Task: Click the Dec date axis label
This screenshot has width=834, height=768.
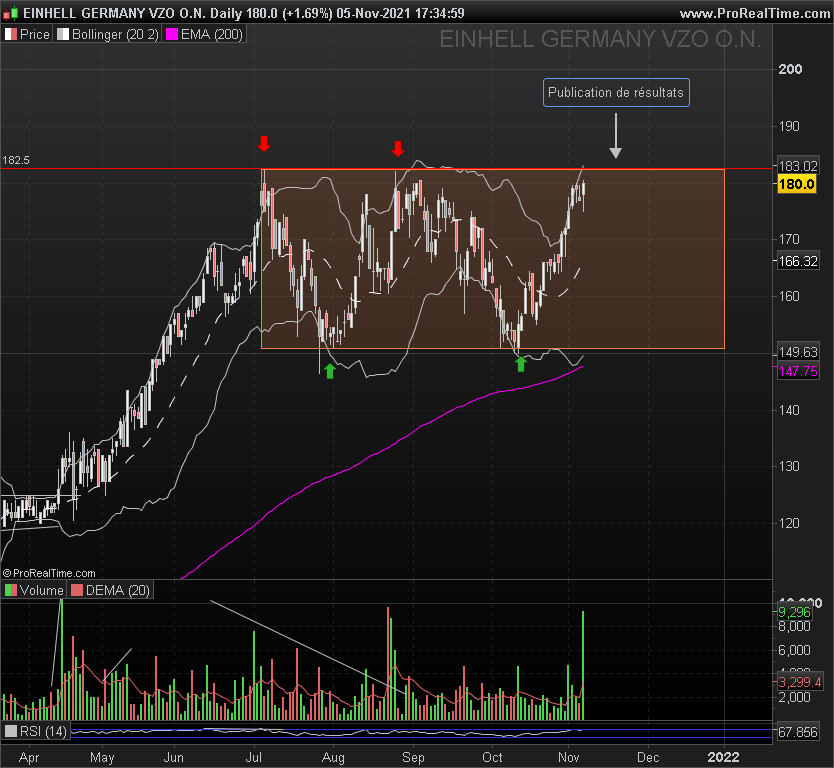Action: click(x=648, y=757)
